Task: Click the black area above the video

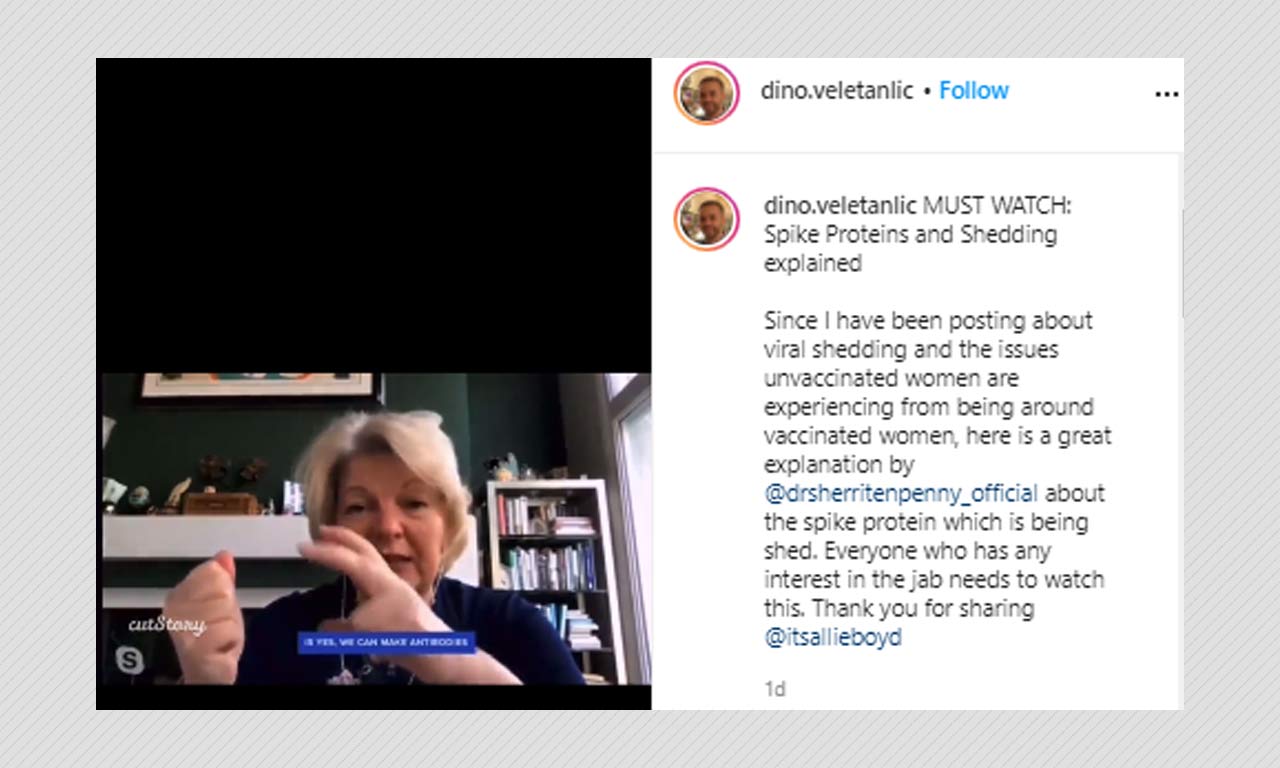Action: (374, 215)
